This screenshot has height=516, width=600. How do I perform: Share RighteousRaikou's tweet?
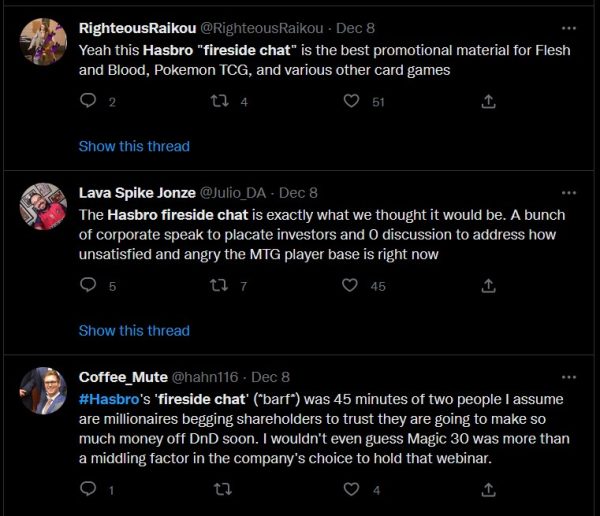click(x=489, y=101)
